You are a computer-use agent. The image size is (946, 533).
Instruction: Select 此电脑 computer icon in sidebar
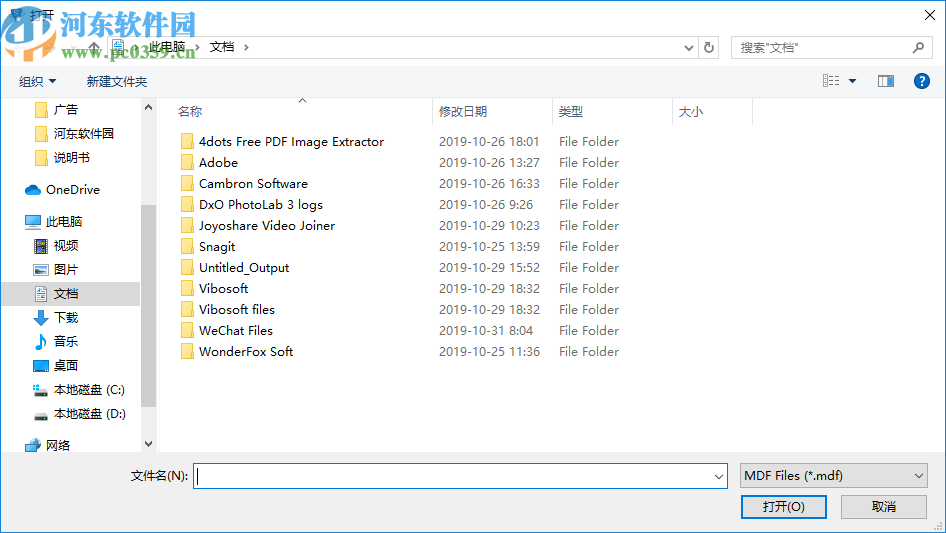(x=33, y=222)
